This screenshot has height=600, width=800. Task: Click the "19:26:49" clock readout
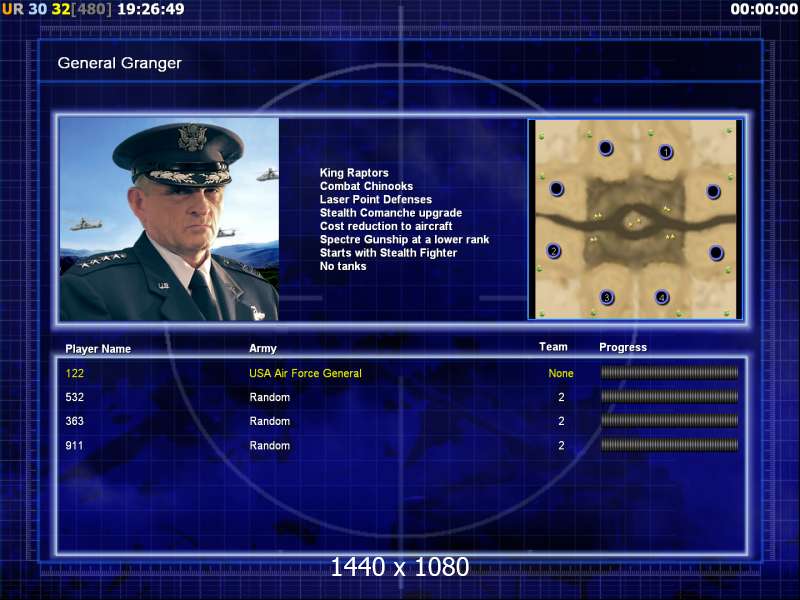tap(151, 9)
